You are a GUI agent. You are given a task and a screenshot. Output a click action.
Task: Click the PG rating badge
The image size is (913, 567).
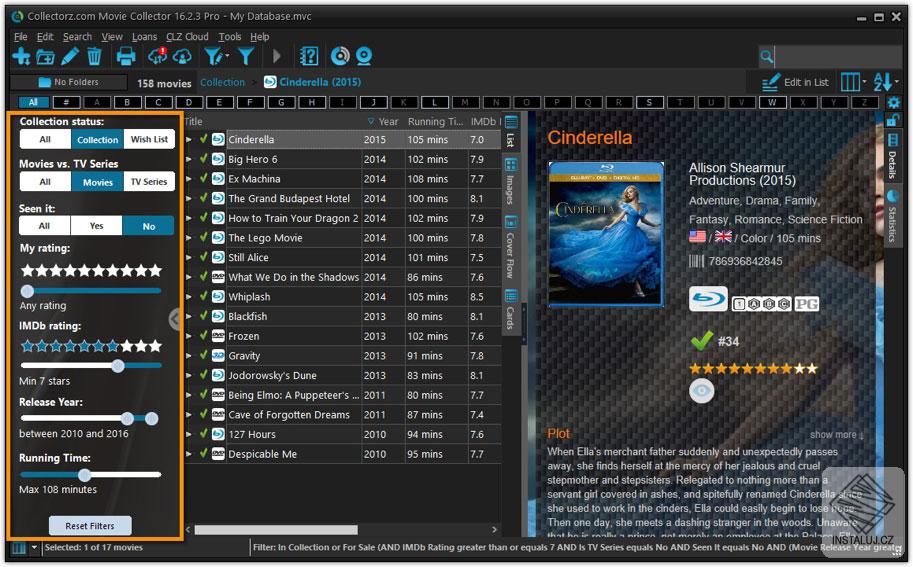[x=806, y=304]
